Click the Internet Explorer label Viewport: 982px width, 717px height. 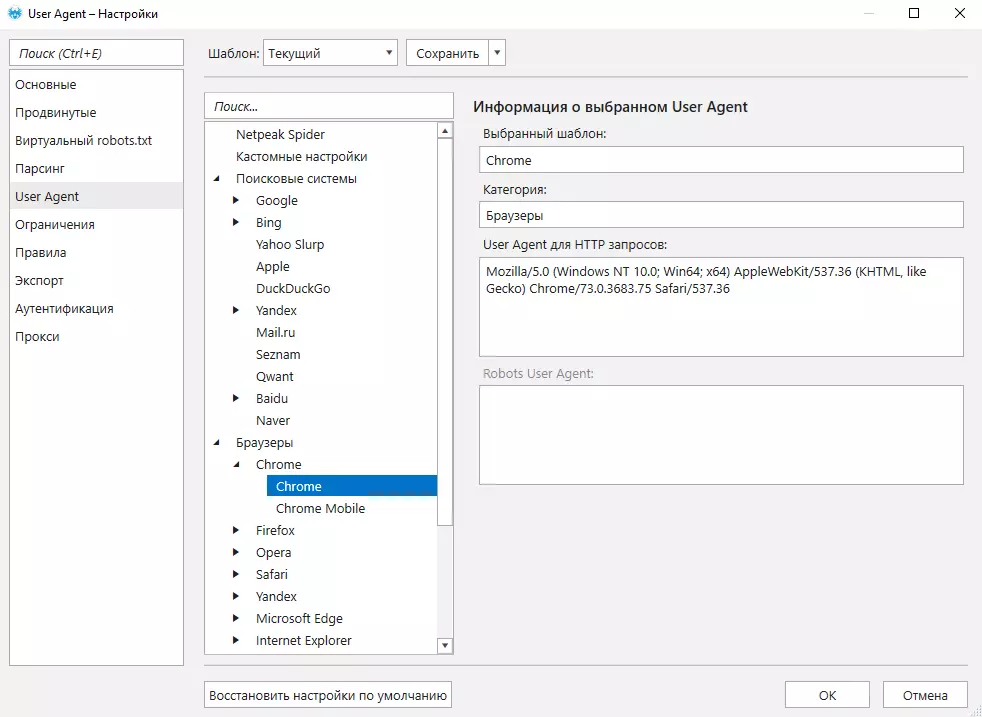click(304, 640)
